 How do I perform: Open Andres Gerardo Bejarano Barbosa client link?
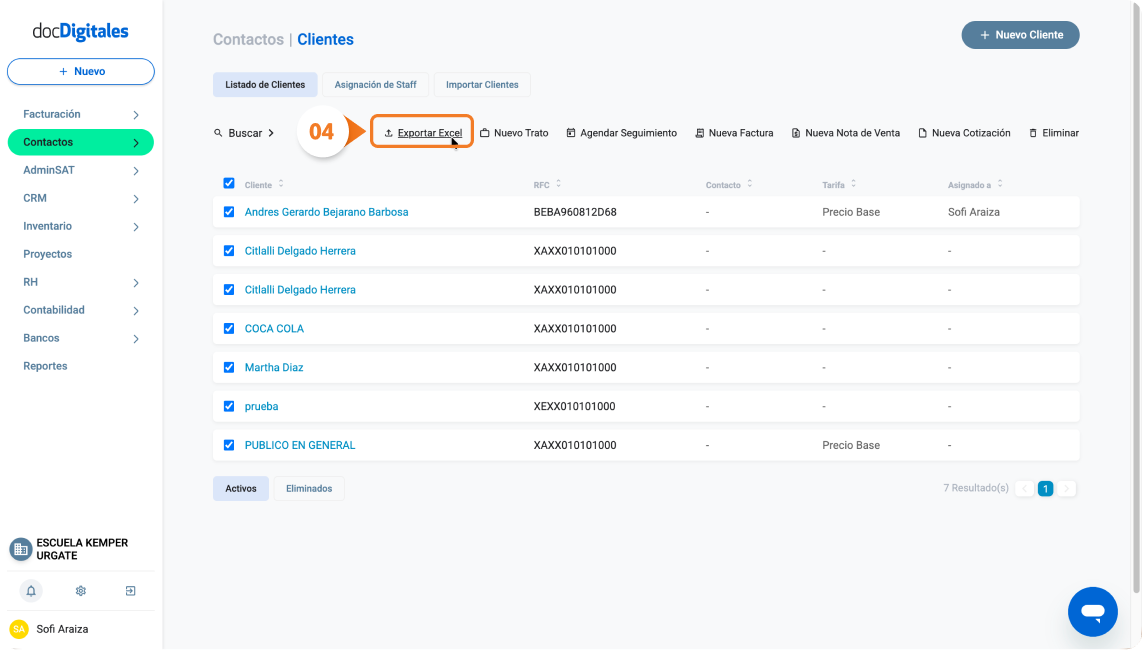tap(326, 212)
